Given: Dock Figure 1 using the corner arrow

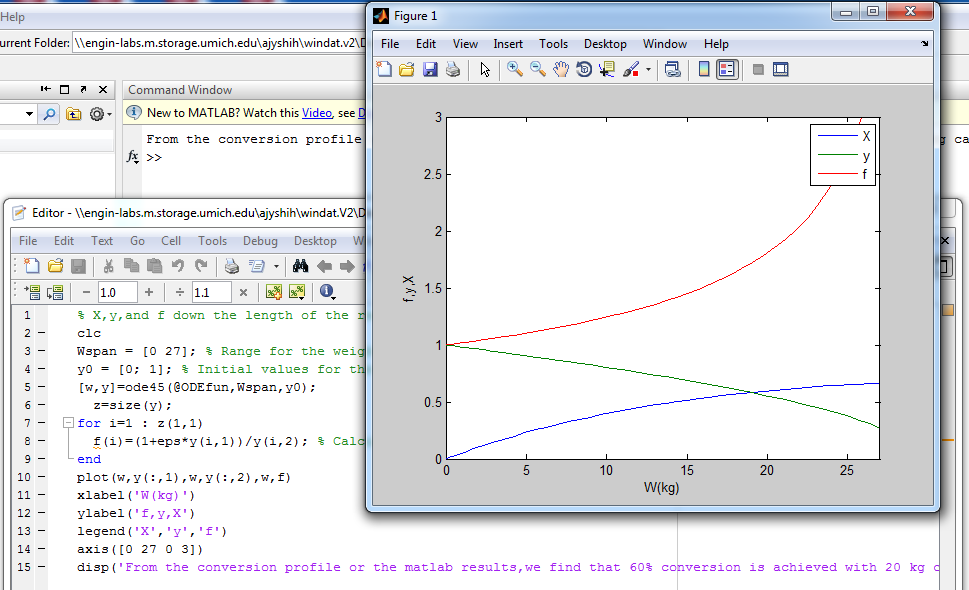Looking at the screenshot, I should (x=925, y=44).
